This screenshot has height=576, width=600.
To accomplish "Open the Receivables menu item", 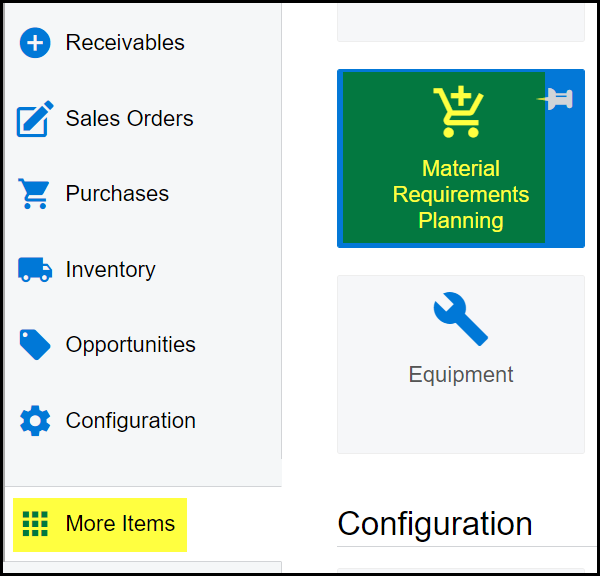I will coord(125,43).
